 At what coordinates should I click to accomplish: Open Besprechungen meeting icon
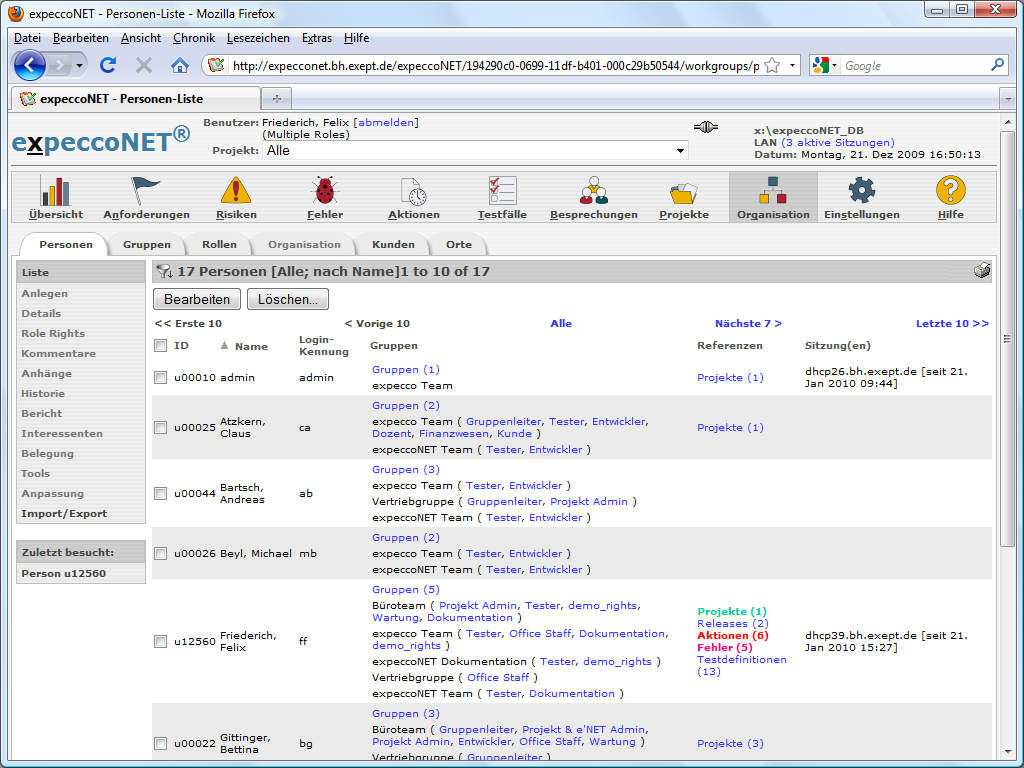(593, 191)
